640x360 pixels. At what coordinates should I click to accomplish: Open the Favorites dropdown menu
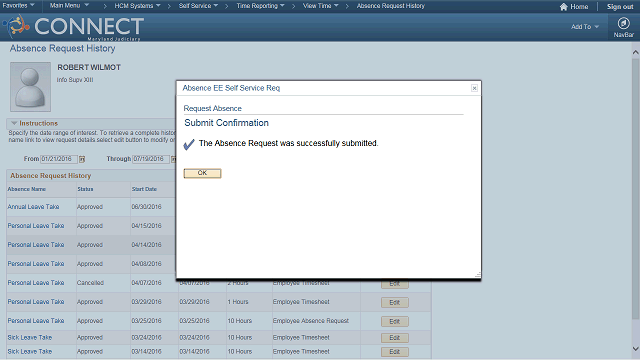click(x=18, y=6)
